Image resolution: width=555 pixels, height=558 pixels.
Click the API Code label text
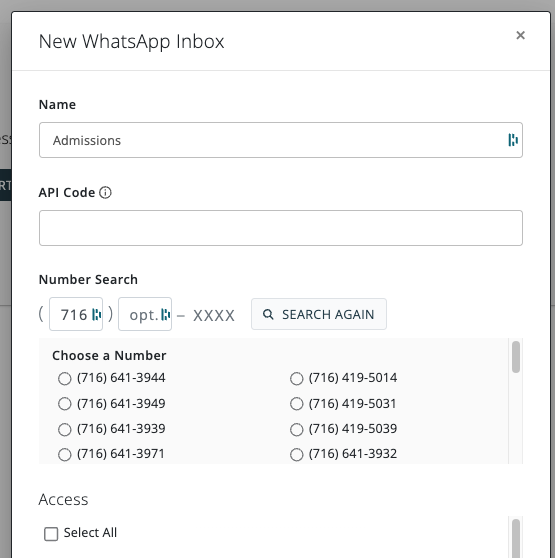click(67, 193)
